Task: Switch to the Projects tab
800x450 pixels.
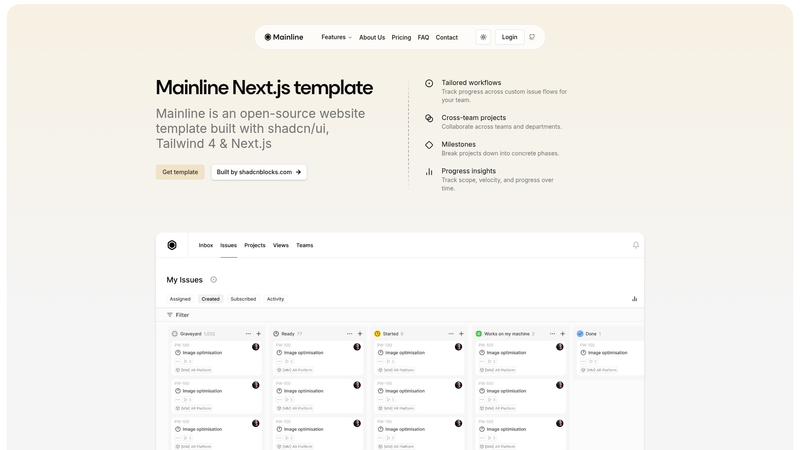Action: tap(255, 245)
